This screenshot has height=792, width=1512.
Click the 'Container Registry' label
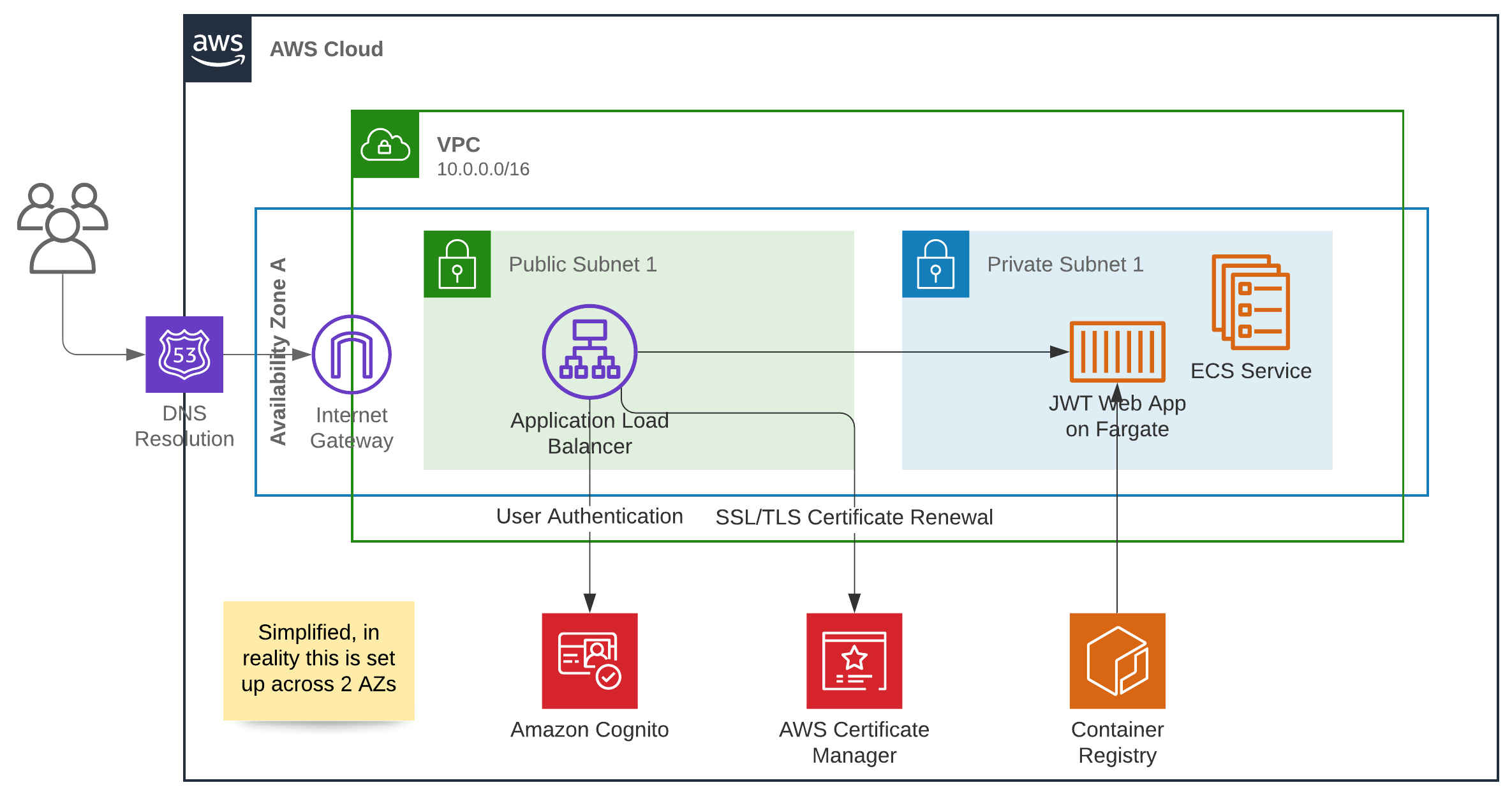(1117, 742)
